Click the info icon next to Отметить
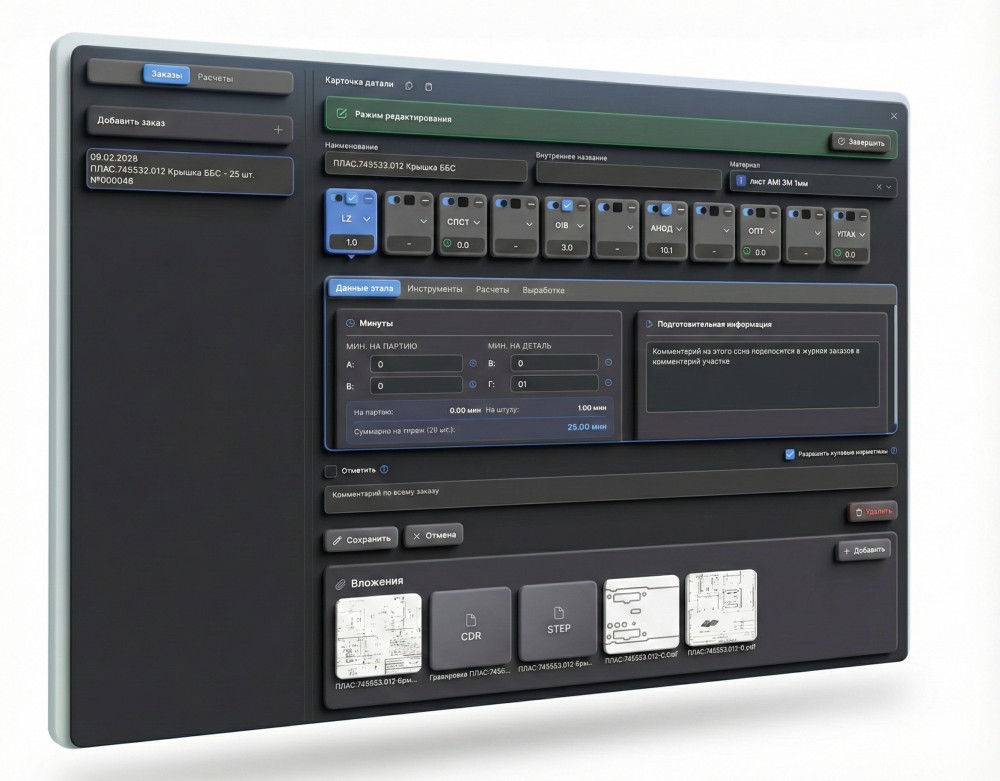The height and width of the screenshot is (781, 1000). pyautogui.click(x=384, y=469)
